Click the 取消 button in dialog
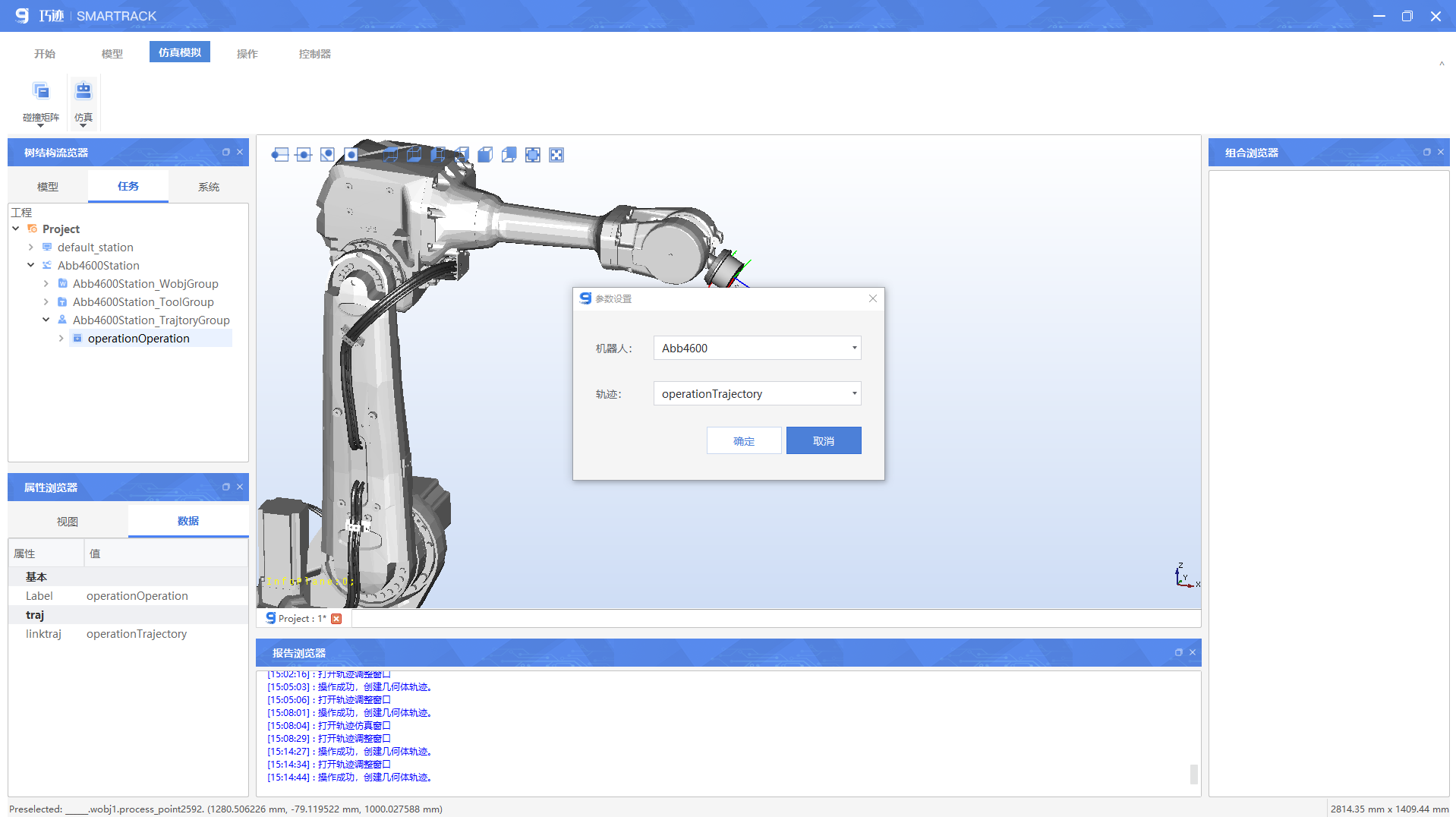The image size is (1456, 817). pos(824,441)
